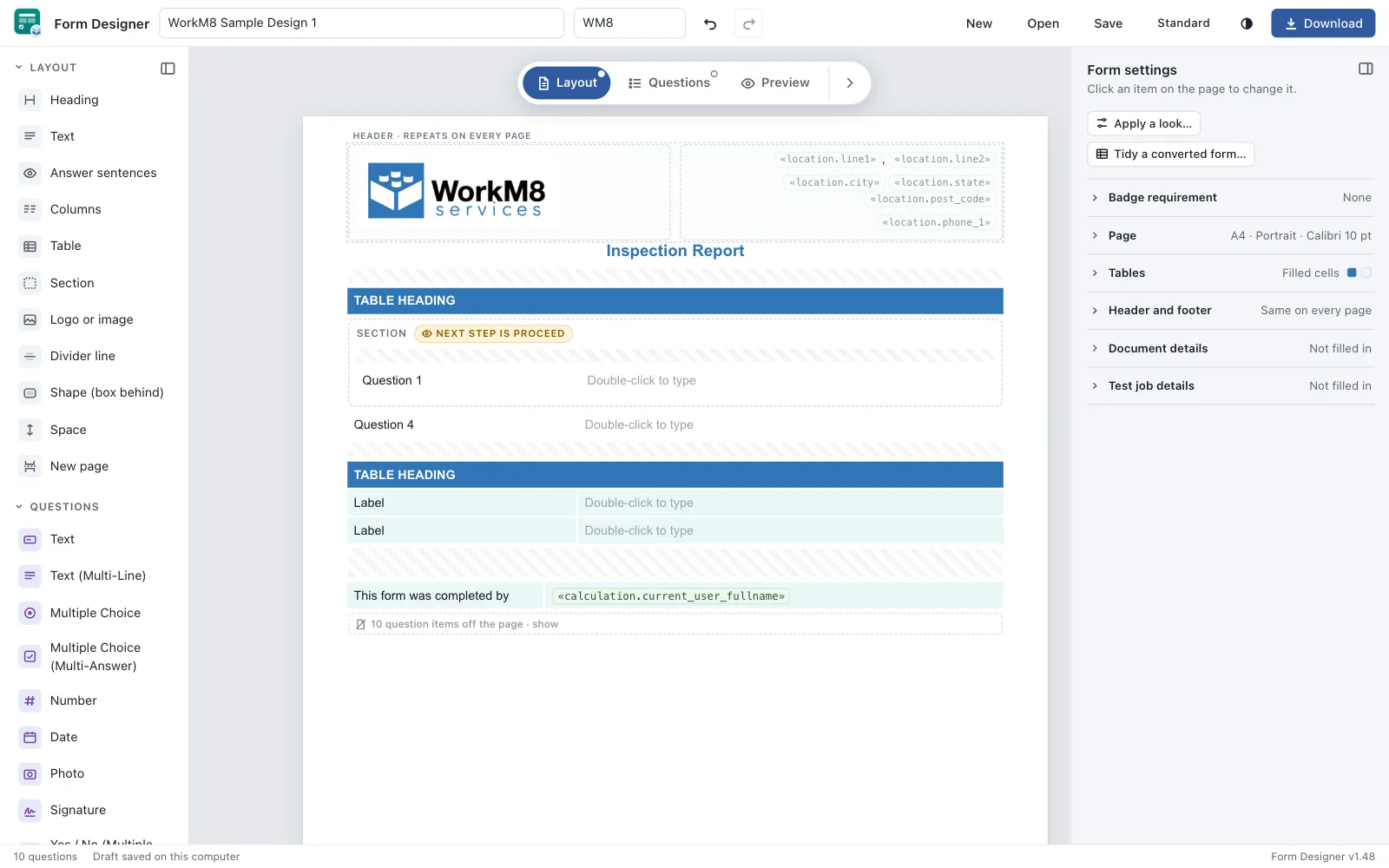Insert a Logo or image item
Image resolution: width=1389 pixels, height=868 pixels.
pyautogui.click(x=94, y=319)
